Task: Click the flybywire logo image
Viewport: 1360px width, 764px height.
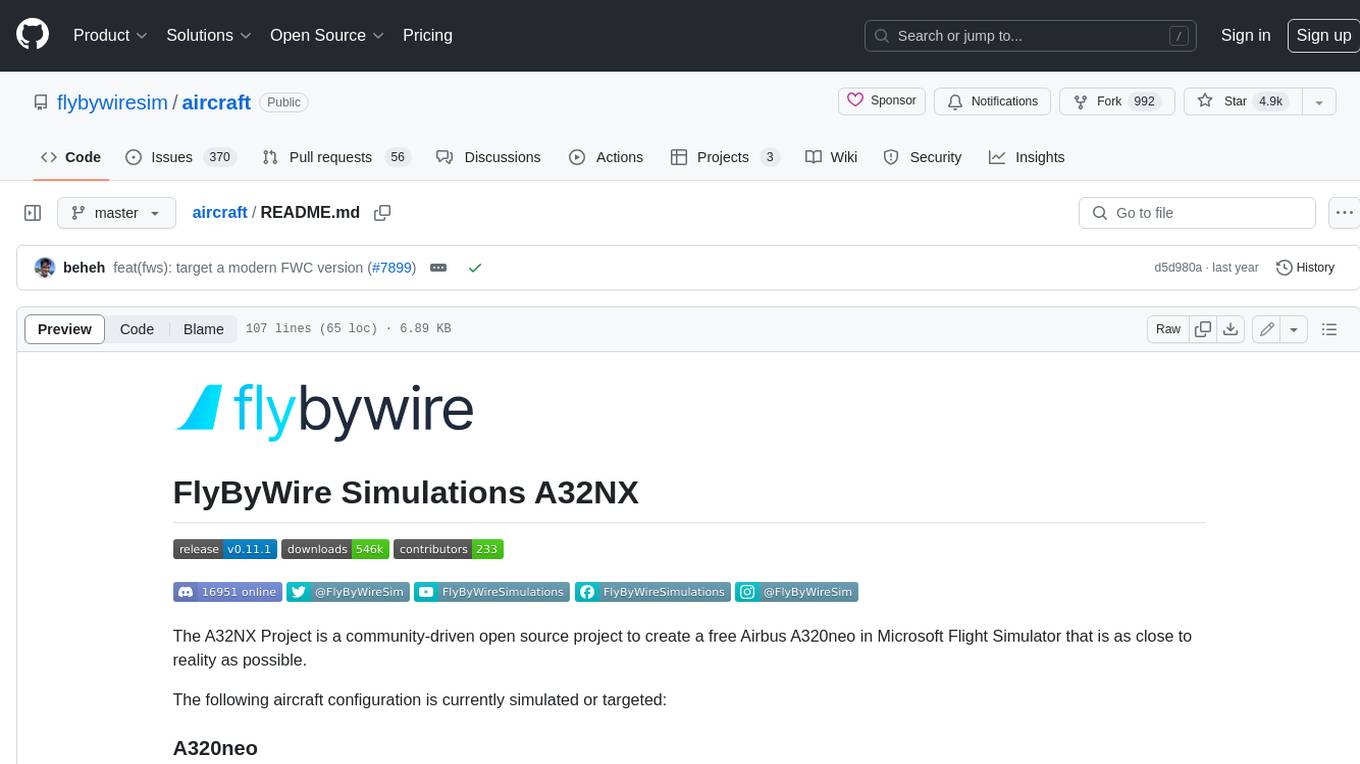Action: tap(324, 411)
